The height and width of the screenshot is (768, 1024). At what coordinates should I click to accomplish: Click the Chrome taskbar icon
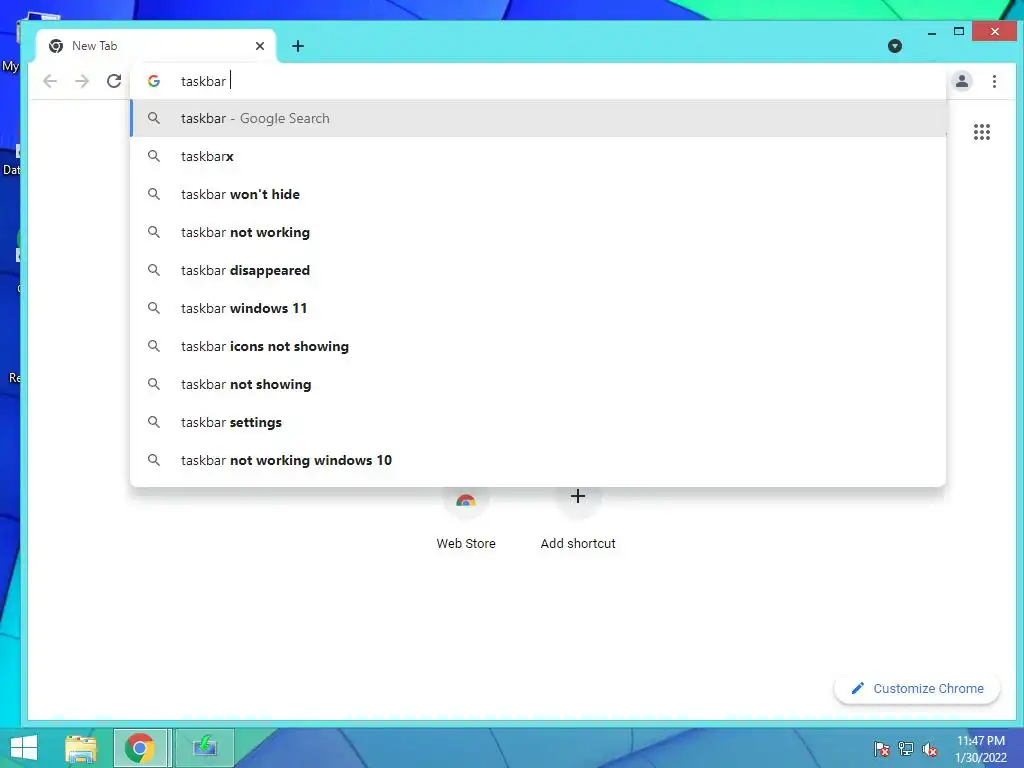pyautogui.click(x=140, y=748)
